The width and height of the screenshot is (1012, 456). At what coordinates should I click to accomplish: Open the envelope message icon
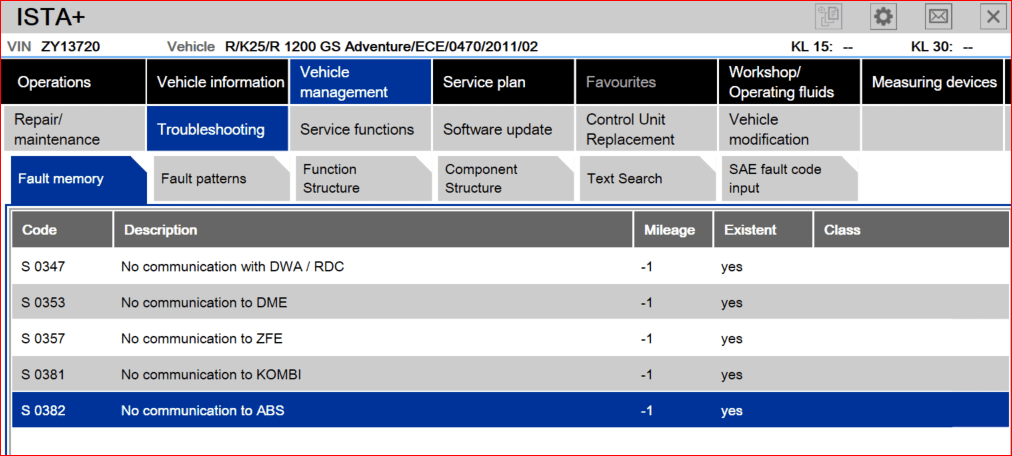point(938,16)
